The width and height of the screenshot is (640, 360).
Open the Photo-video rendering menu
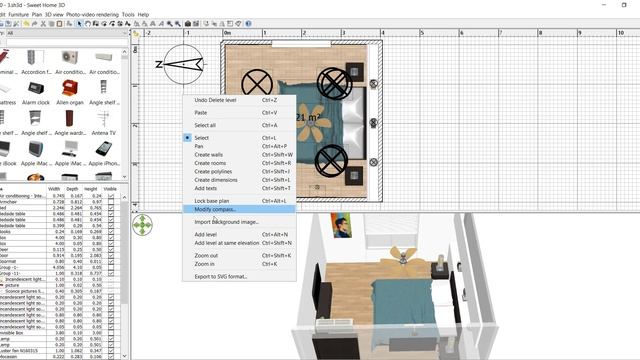point(92,14)
